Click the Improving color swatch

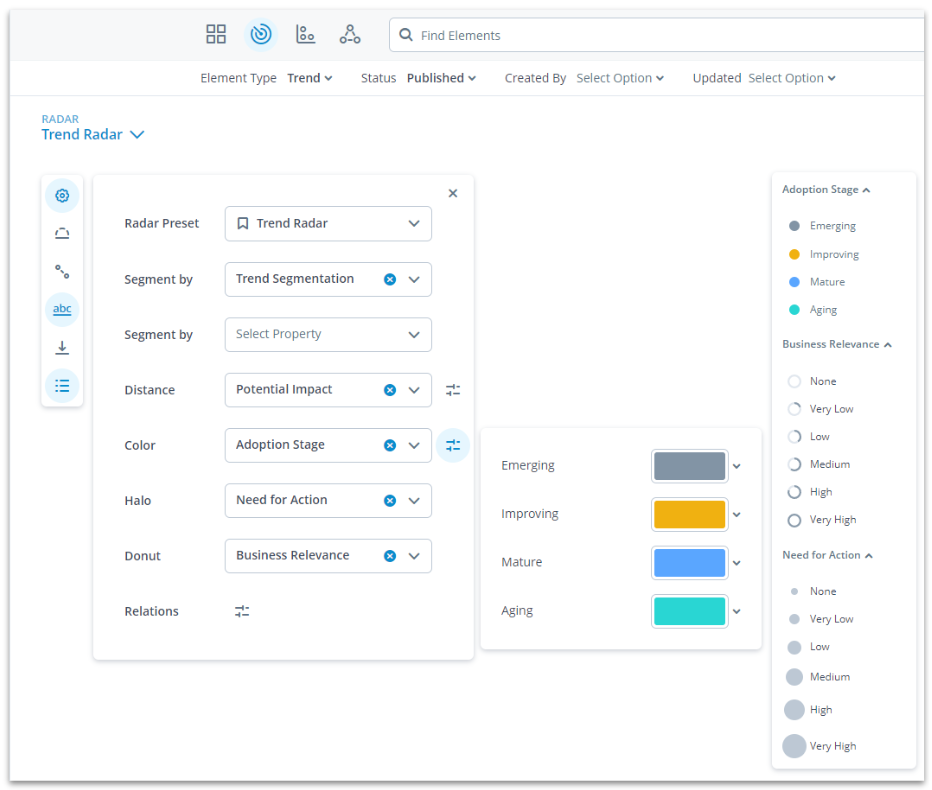(x=689, y=515)
